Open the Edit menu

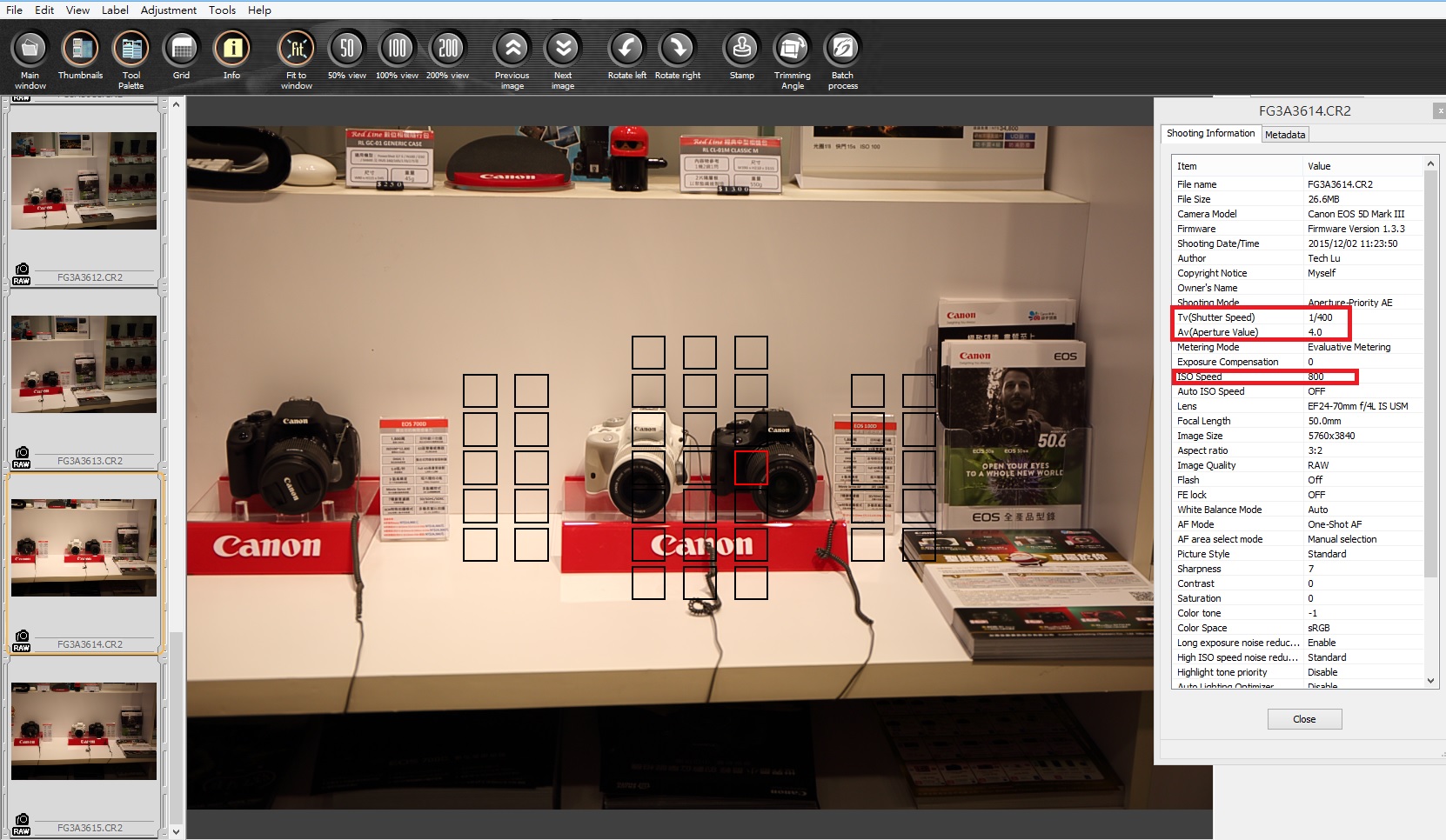click(x=44, y=10)
